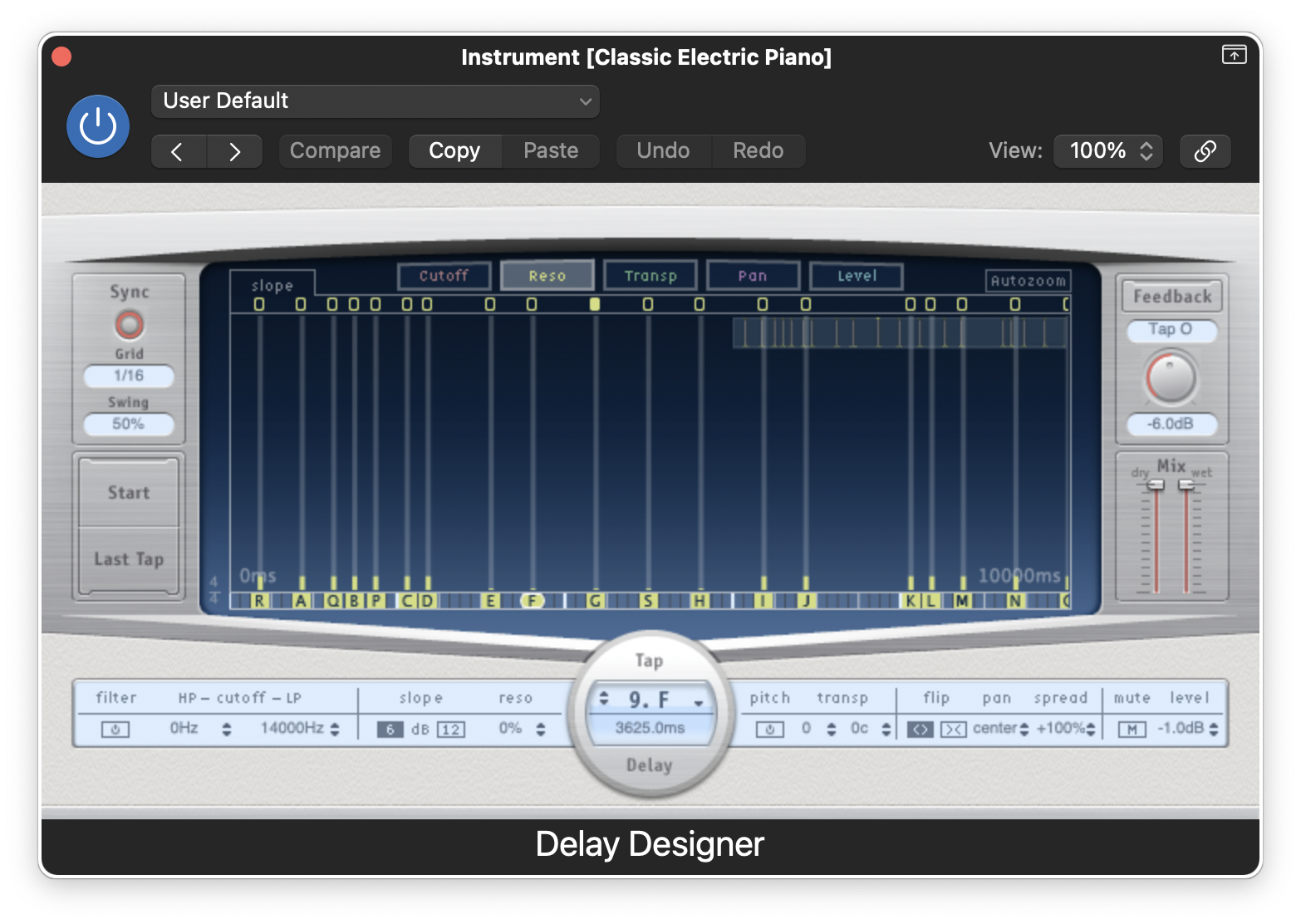Open the View 100% size menu
The height and width of the screenshot is (924, 1301).
click(1108, 151)
